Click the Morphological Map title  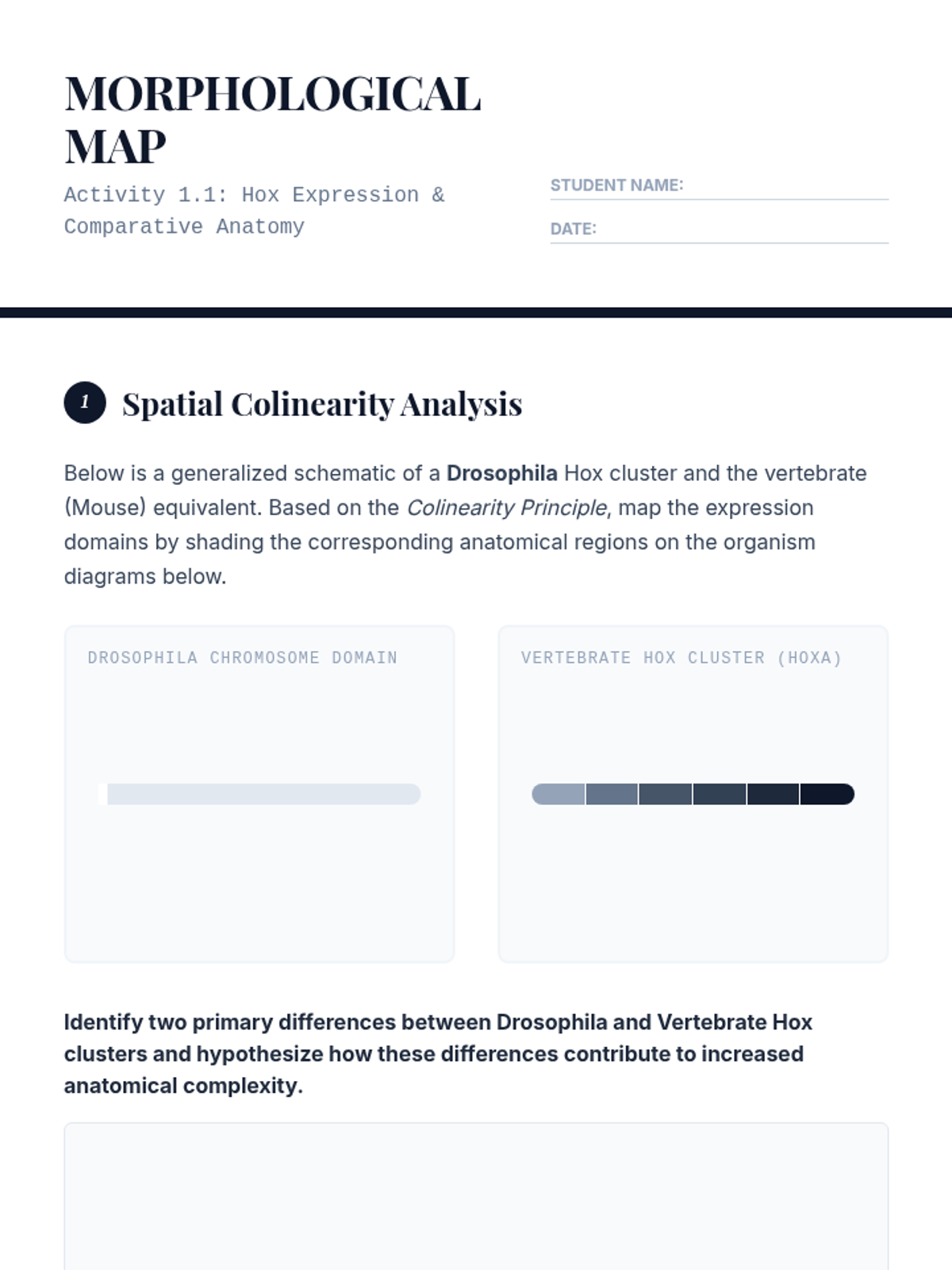coord(272,119)
